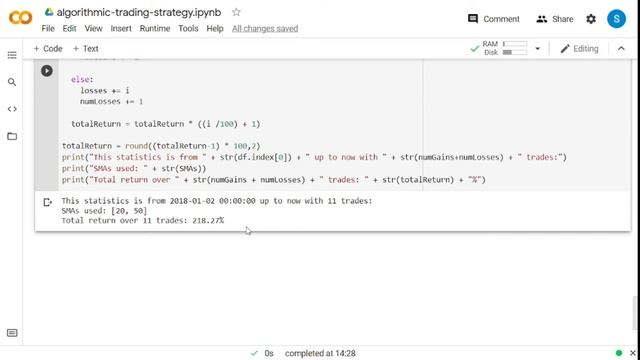
Task: Share the notebook
Action: coord(555,19)
